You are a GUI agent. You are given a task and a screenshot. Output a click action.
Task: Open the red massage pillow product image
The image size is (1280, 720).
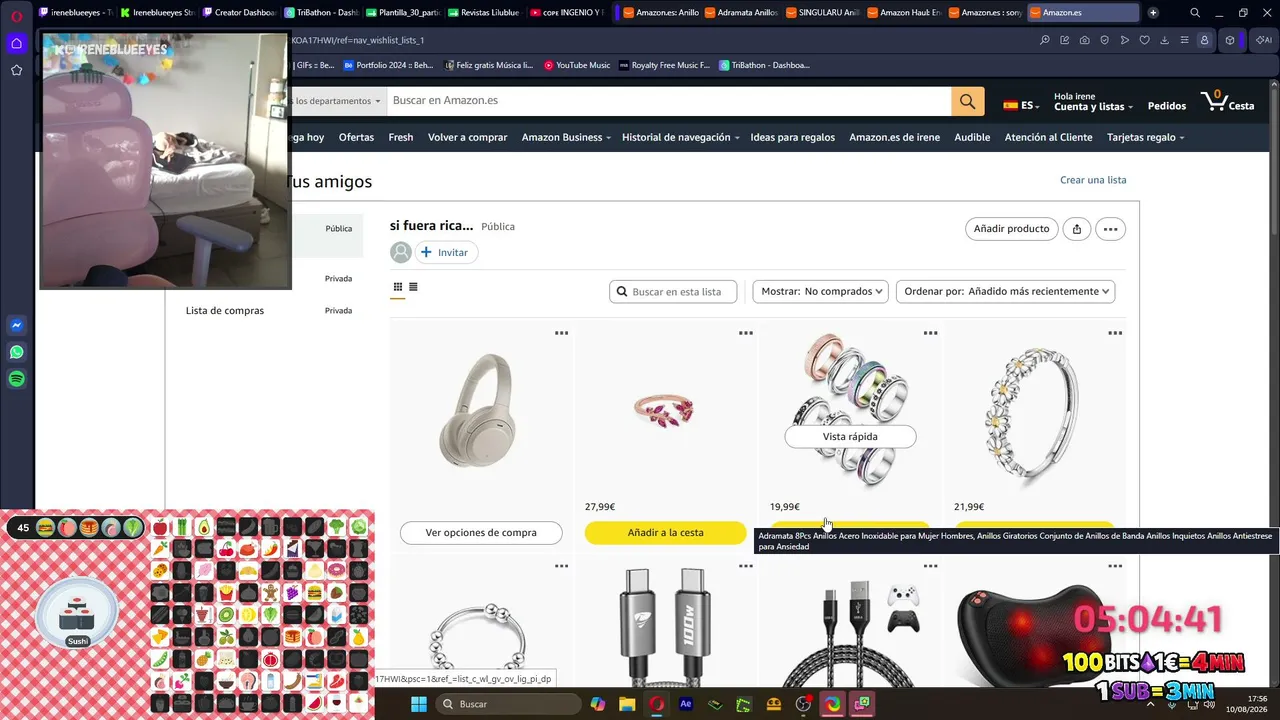click(x=1035, y=632)
